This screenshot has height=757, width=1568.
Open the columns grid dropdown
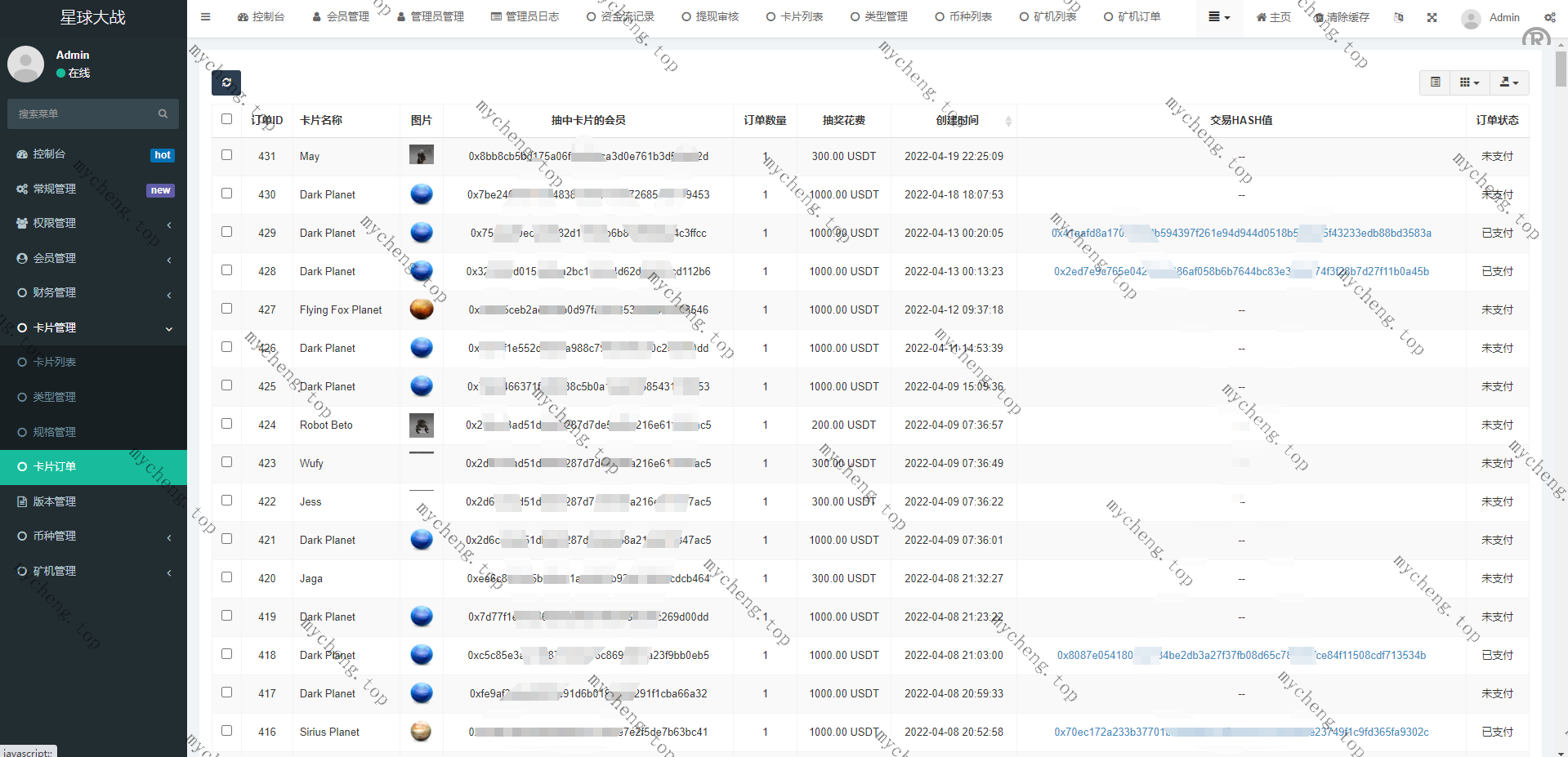(x=1469, y=82)
